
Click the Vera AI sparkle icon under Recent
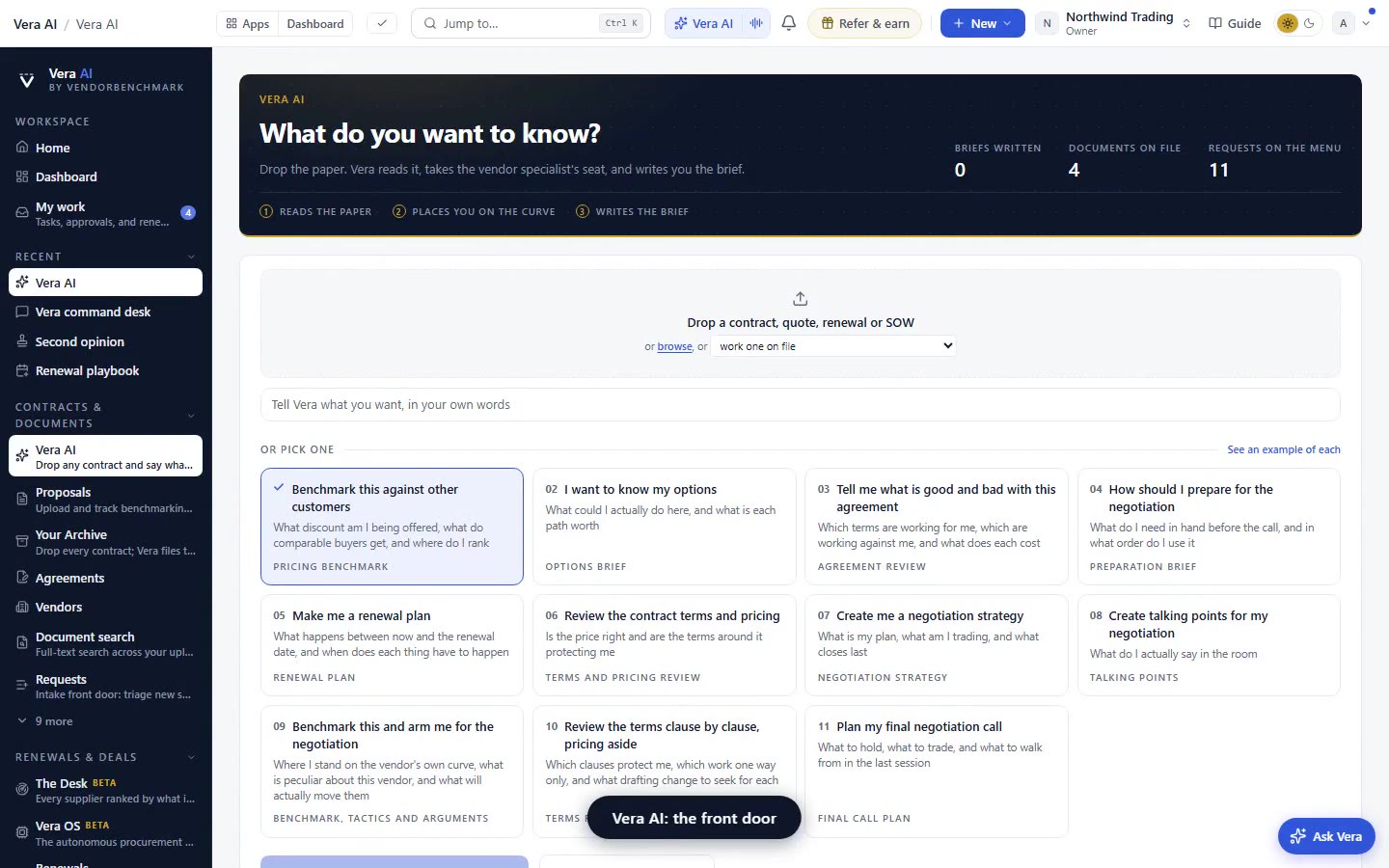click(x=22, y=283)
